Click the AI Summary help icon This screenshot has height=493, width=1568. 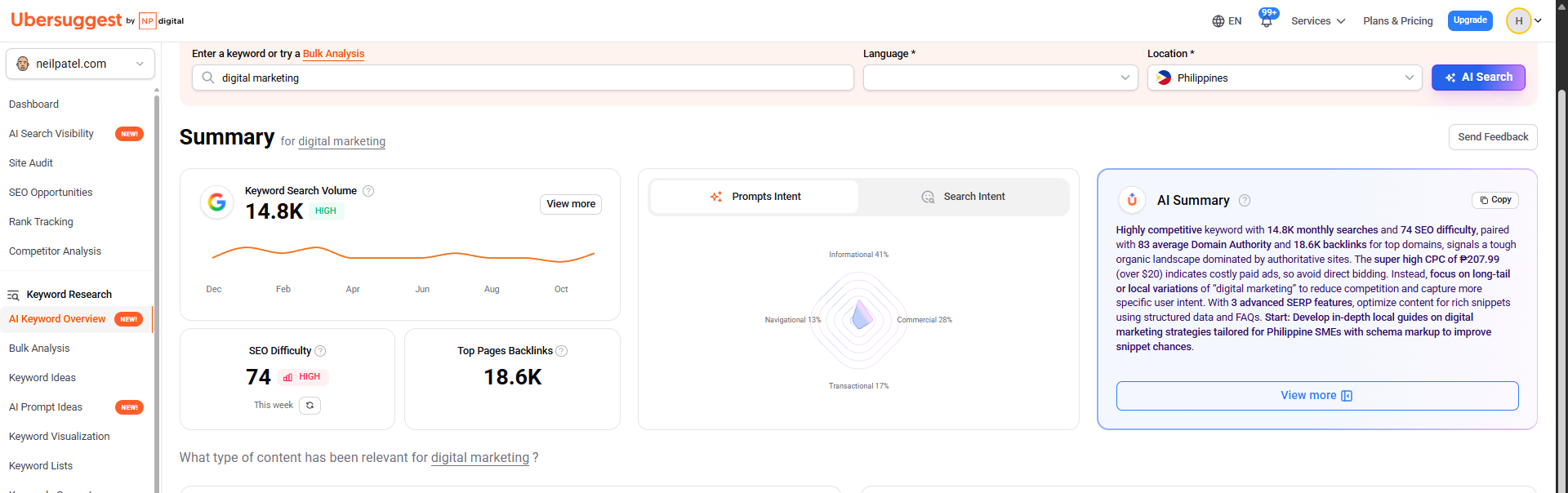pyautogui.click(x=1245, y=201)
